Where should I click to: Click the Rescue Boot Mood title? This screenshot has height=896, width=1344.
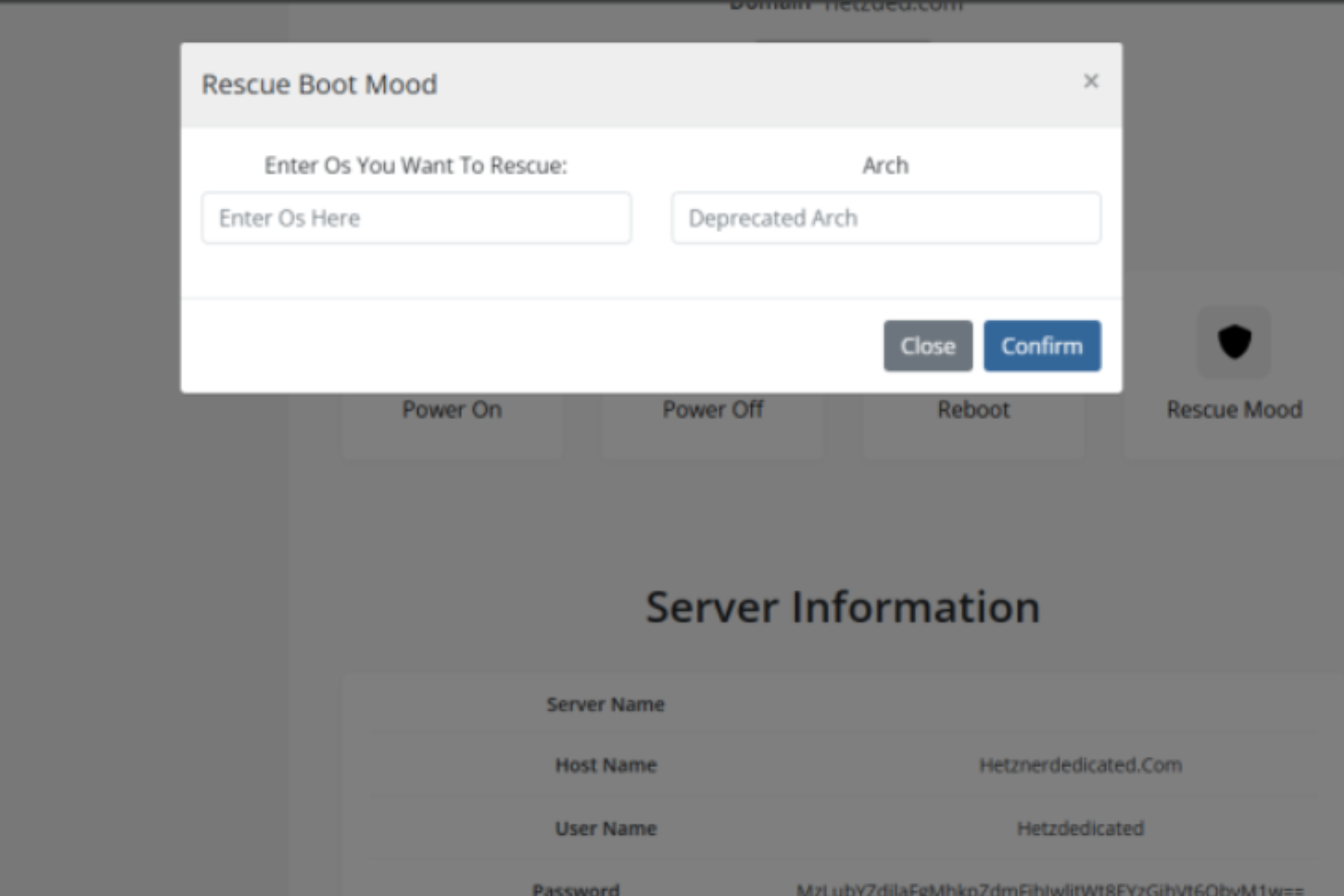coord(319,85)
